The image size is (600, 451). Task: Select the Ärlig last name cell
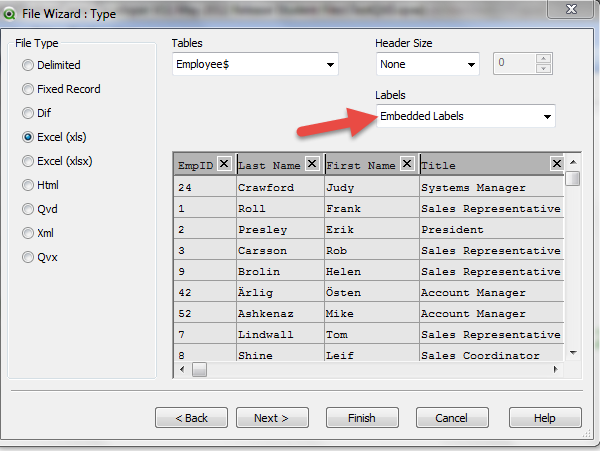point(280,292)
